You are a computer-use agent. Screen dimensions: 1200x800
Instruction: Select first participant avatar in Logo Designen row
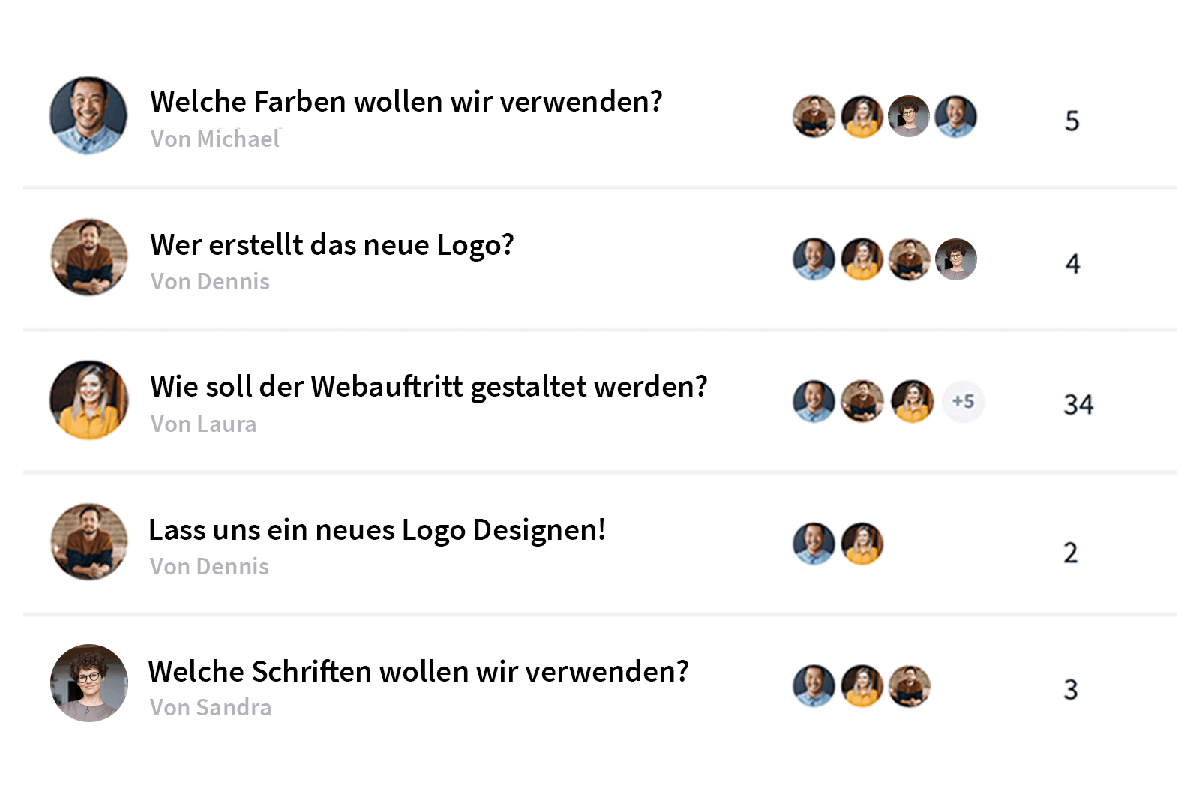pos(814,544)
